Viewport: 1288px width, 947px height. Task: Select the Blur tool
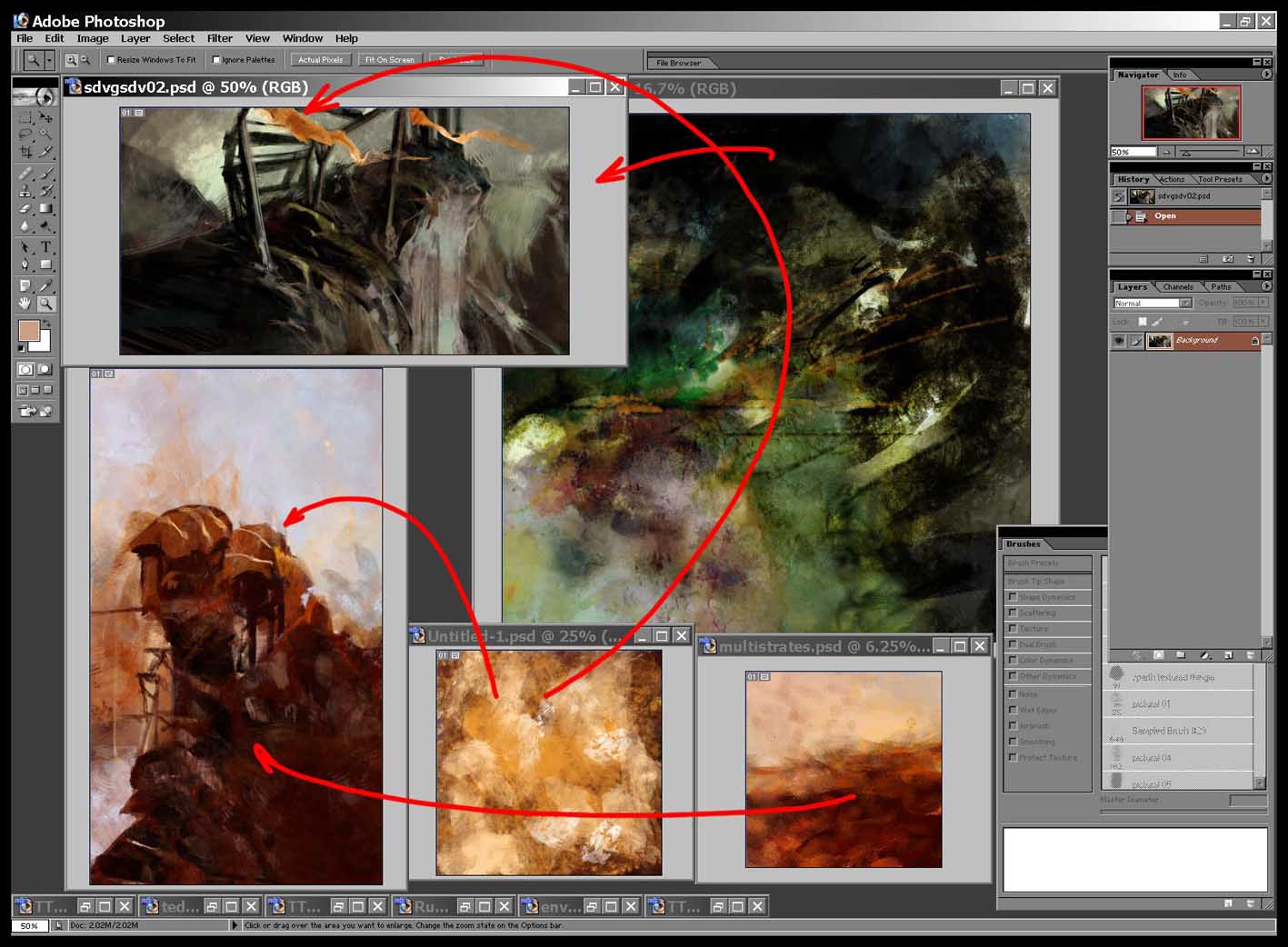click(26, 225)
